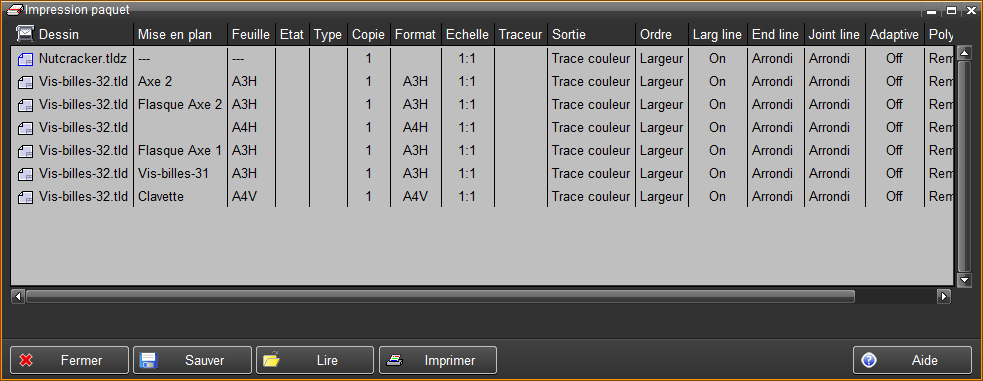Click the Nutcracker.tldz drawing file icon
The width and height of the screenshot is (983, 381).
[25, 59]
